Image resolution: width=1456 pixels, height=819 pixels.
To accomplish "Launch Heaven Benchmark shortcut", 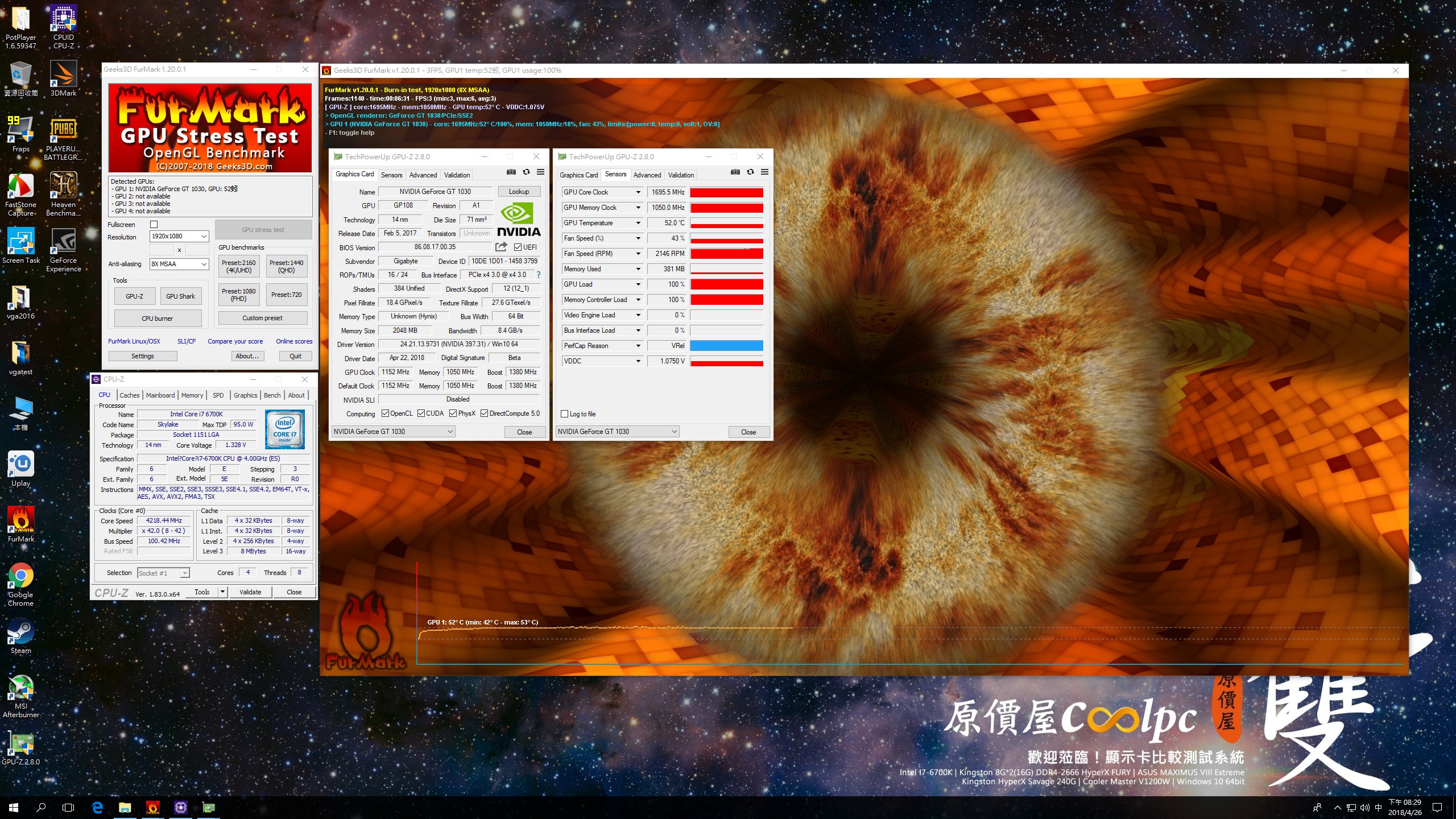I will tap(63, 195).
